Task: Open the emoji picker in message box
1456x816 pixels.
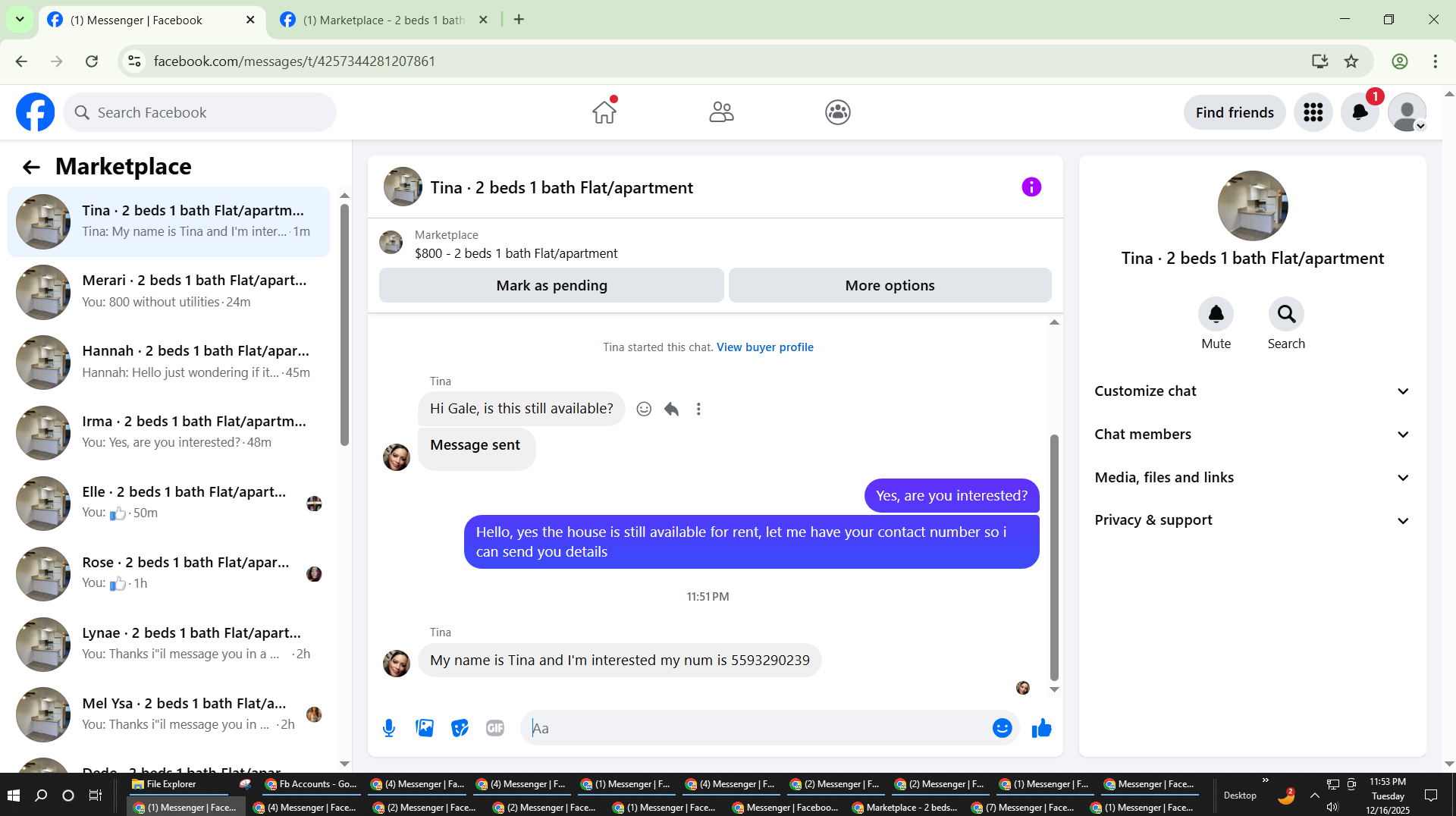Action: point(1003,728)
